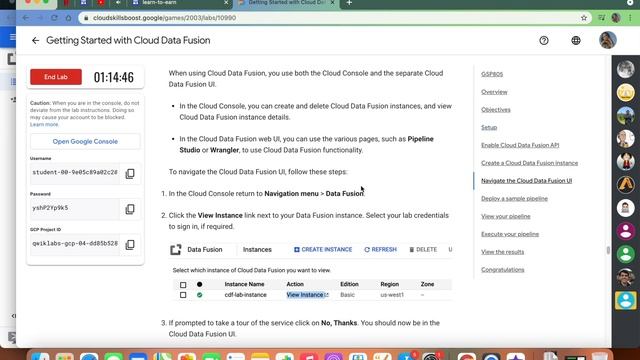Copy the Username with its copy icon
Screen dimensions: 640x360
pos(130,173)
